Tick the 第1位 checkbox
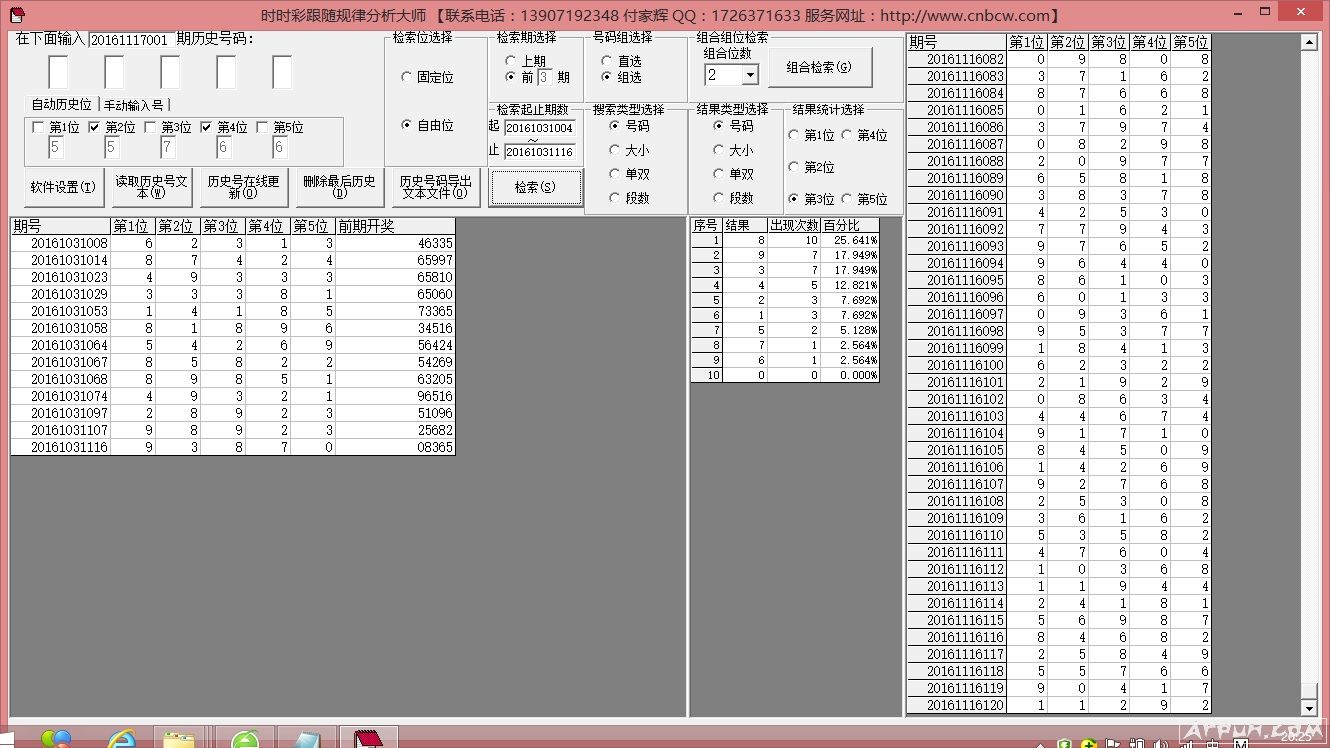1330x748 pixels. [x=38, y=127]
